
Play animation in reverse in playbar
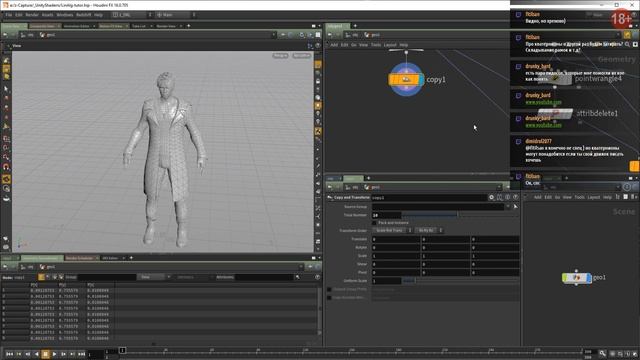click(x=36, y=354)
